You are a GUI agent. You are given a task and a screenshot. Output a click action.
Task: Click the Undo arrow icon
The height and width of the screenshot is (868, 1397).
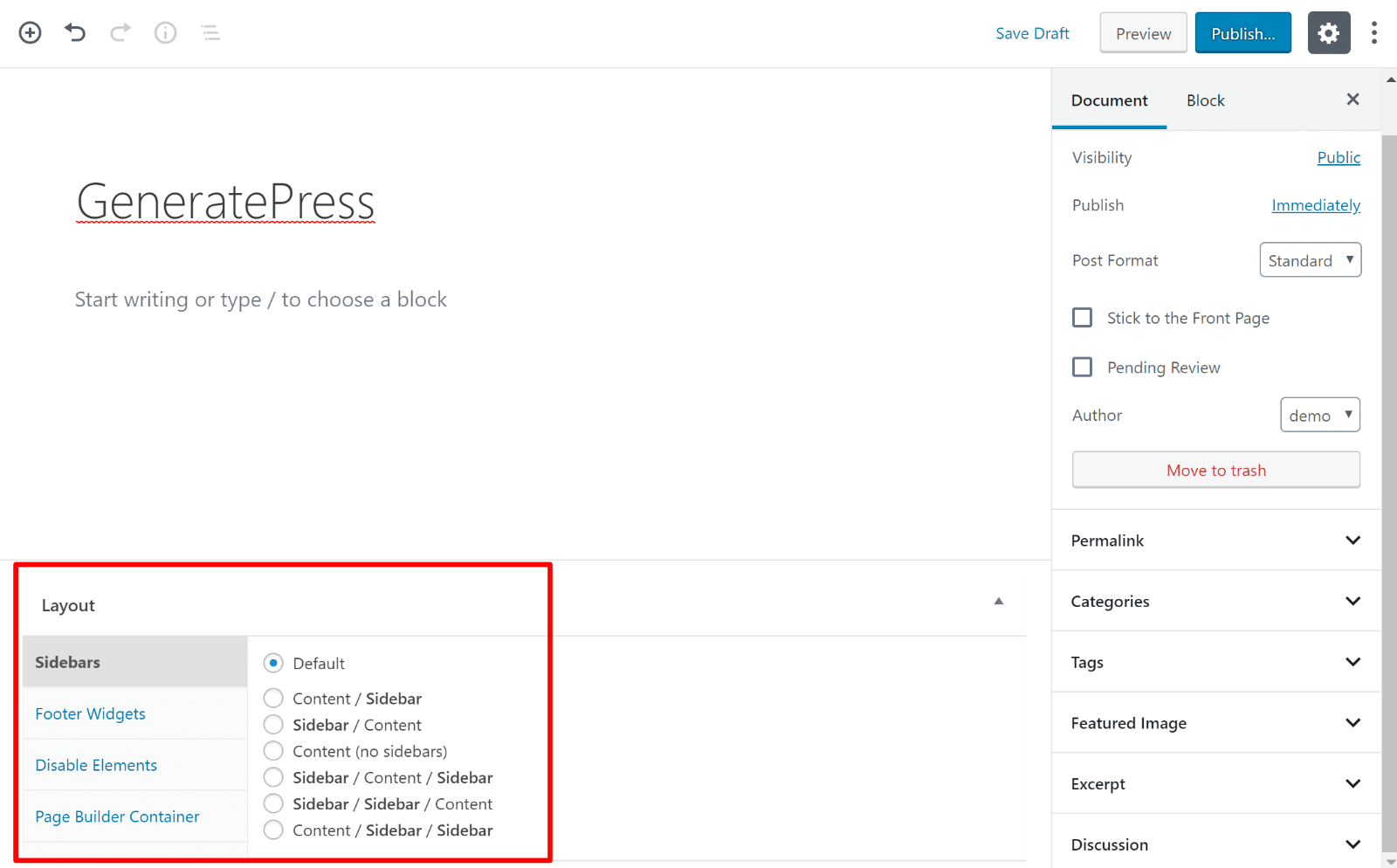pos(75,33)
